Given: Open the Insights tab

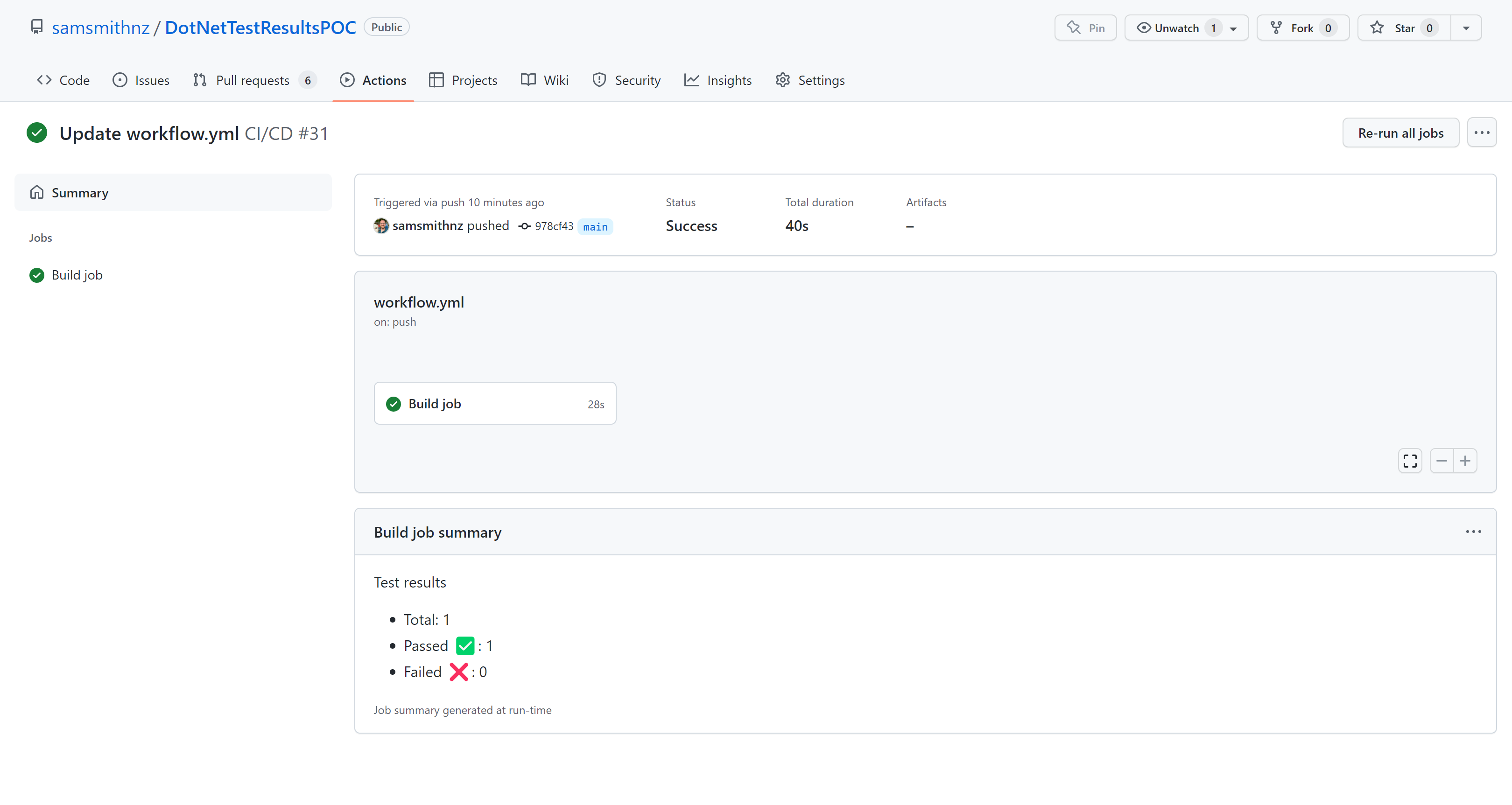Looking at the screenshot, I should [718, 80].
